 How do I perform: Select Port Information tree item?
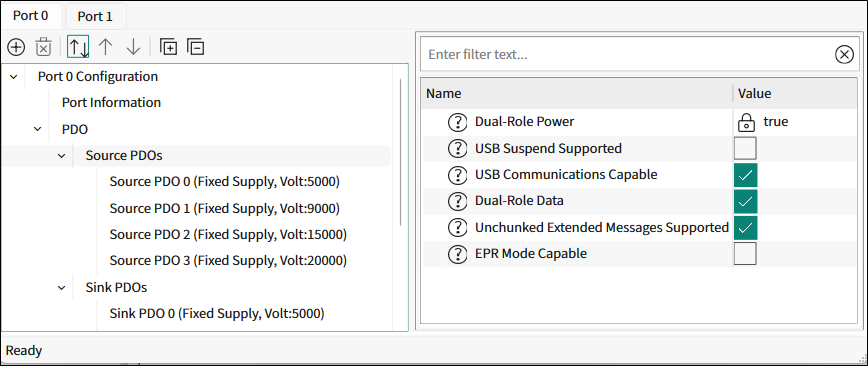[111, 102]
